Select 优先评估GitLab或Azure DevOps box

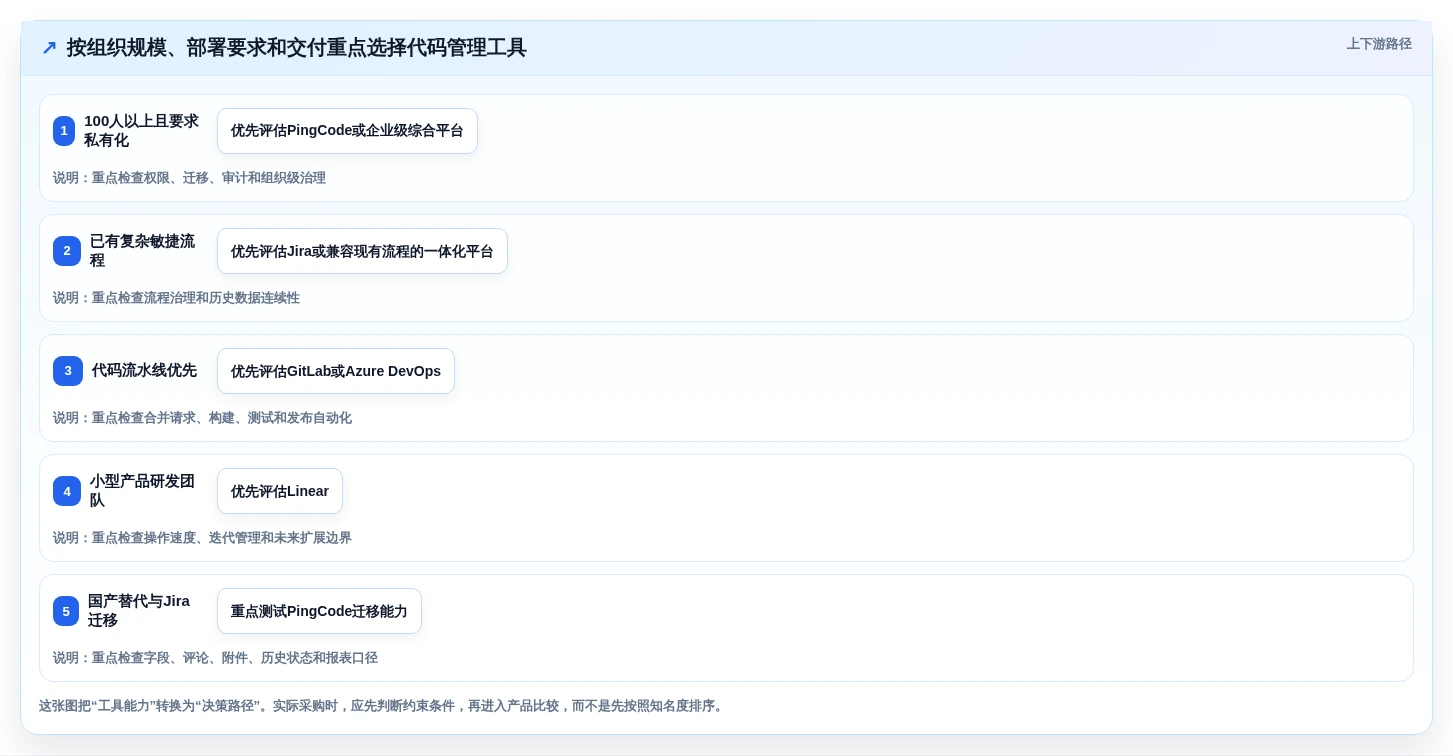click(336, 371)
